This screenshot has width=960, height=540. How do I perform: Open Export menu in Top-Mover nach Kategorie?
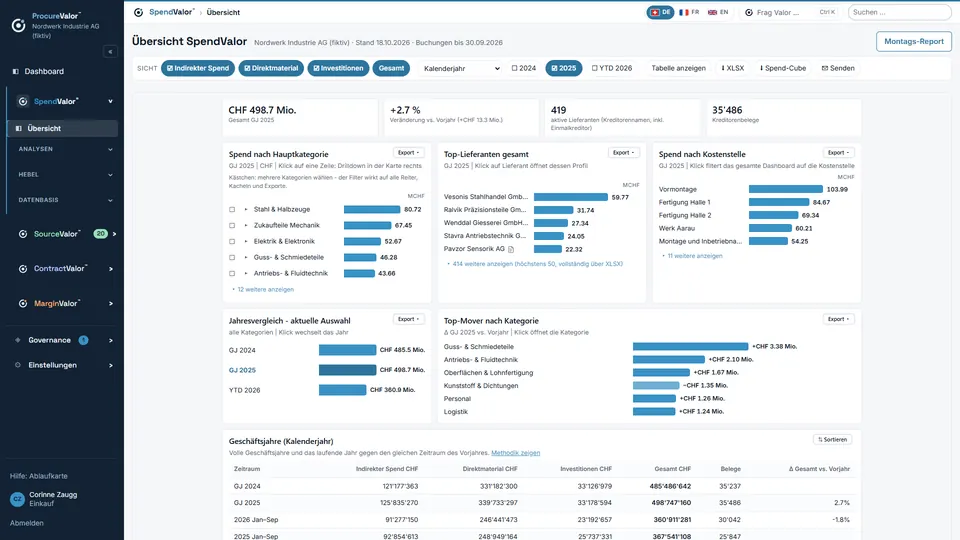[x=838, y=319]
